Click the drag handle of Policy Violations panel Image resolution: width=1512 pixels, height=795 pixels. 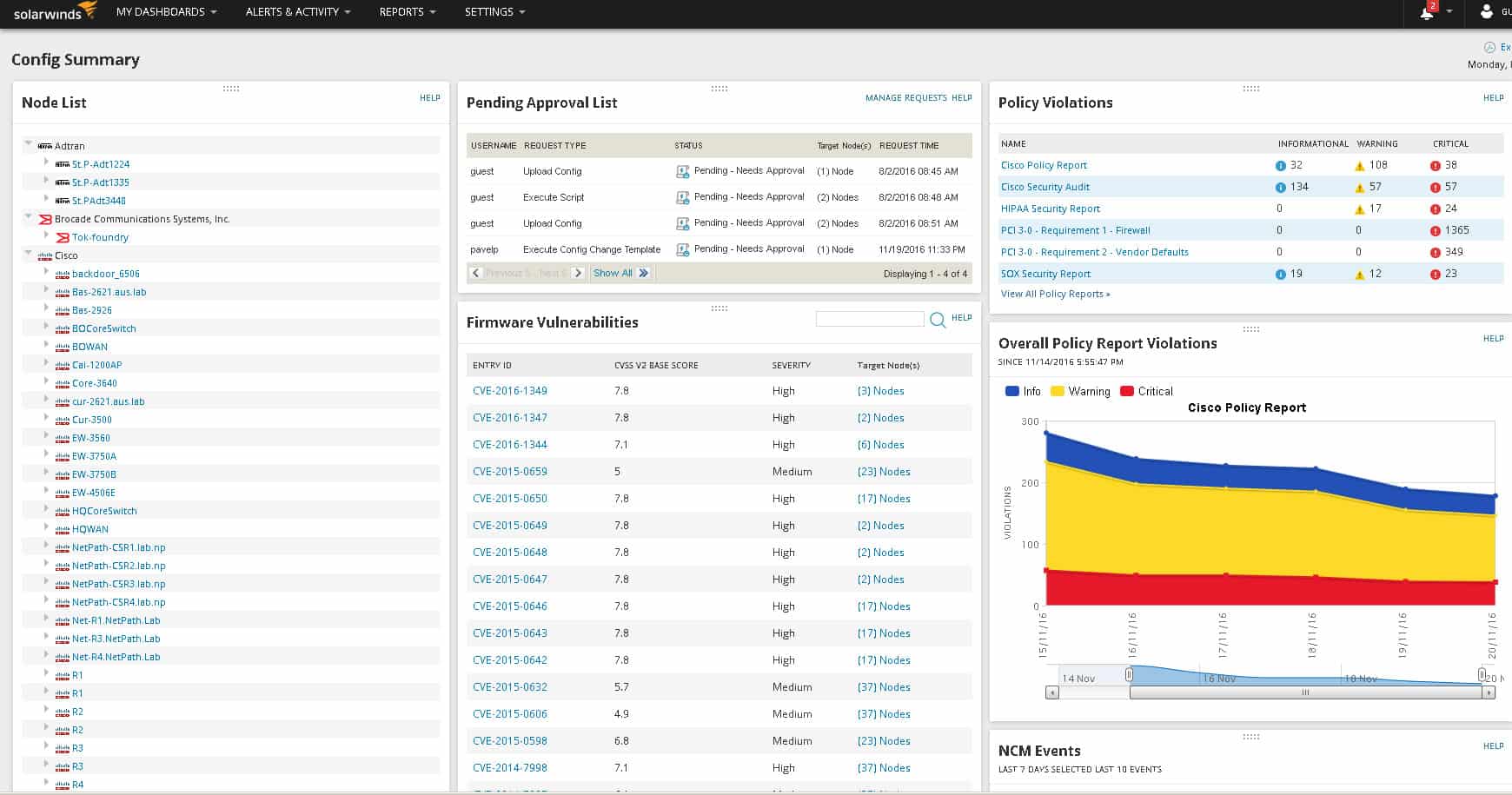[1251, 89]
